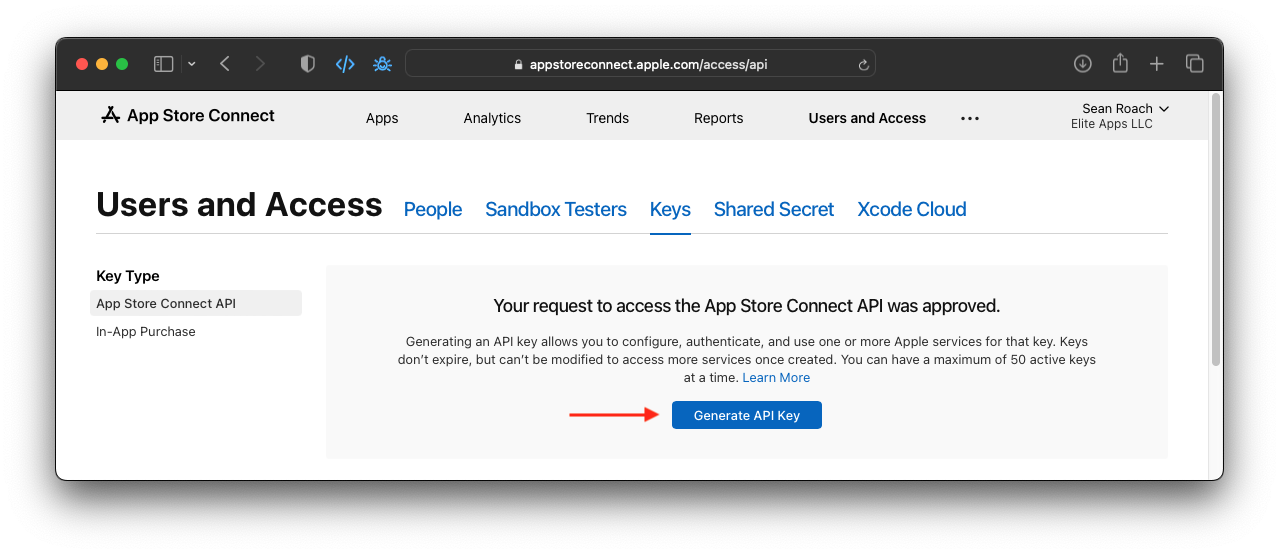1279x554 pixels.
Task: Switch to the People tab
Action: [x=433, y=210]
